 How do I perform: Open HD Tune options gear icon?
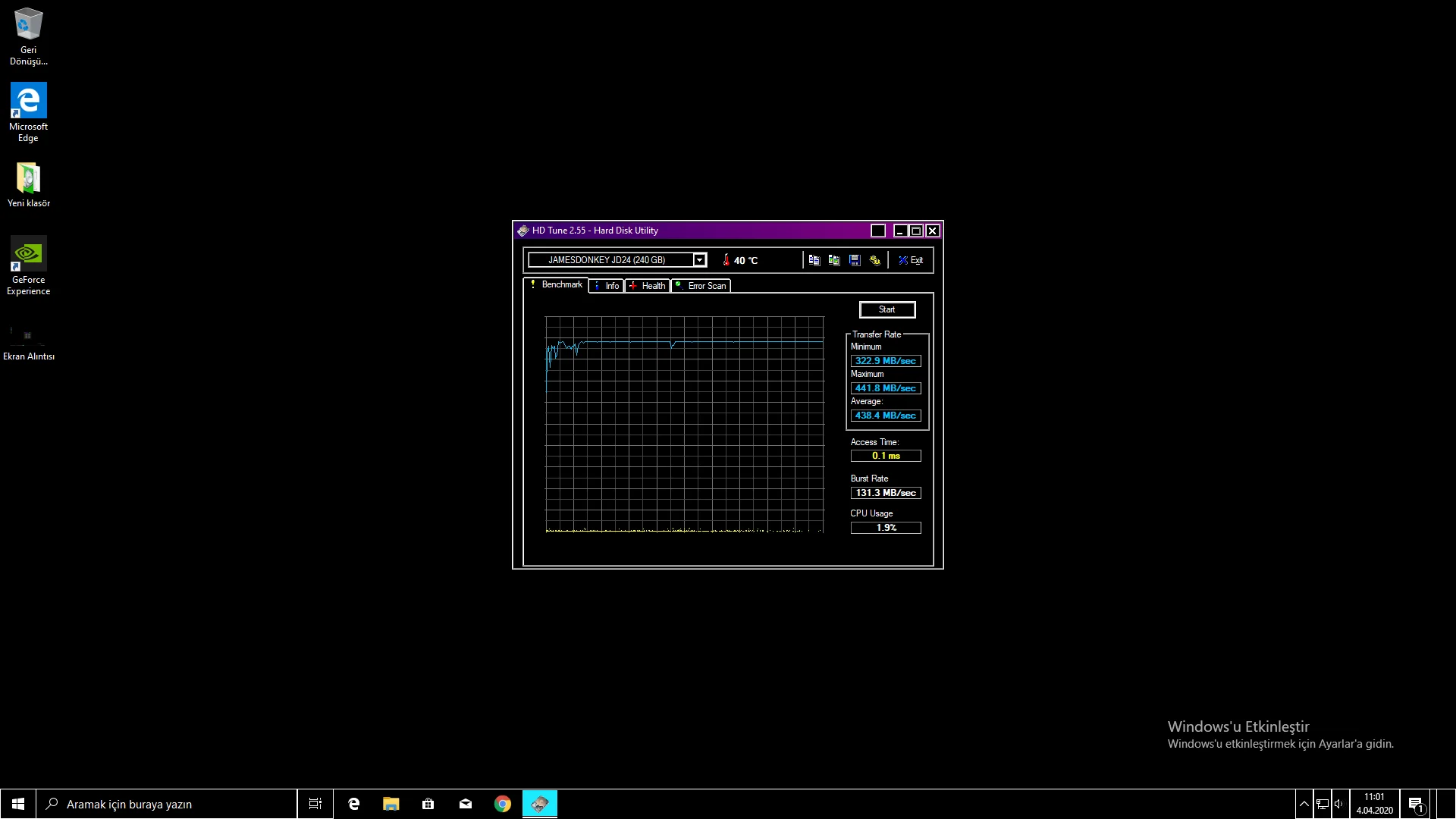(875, 260)
